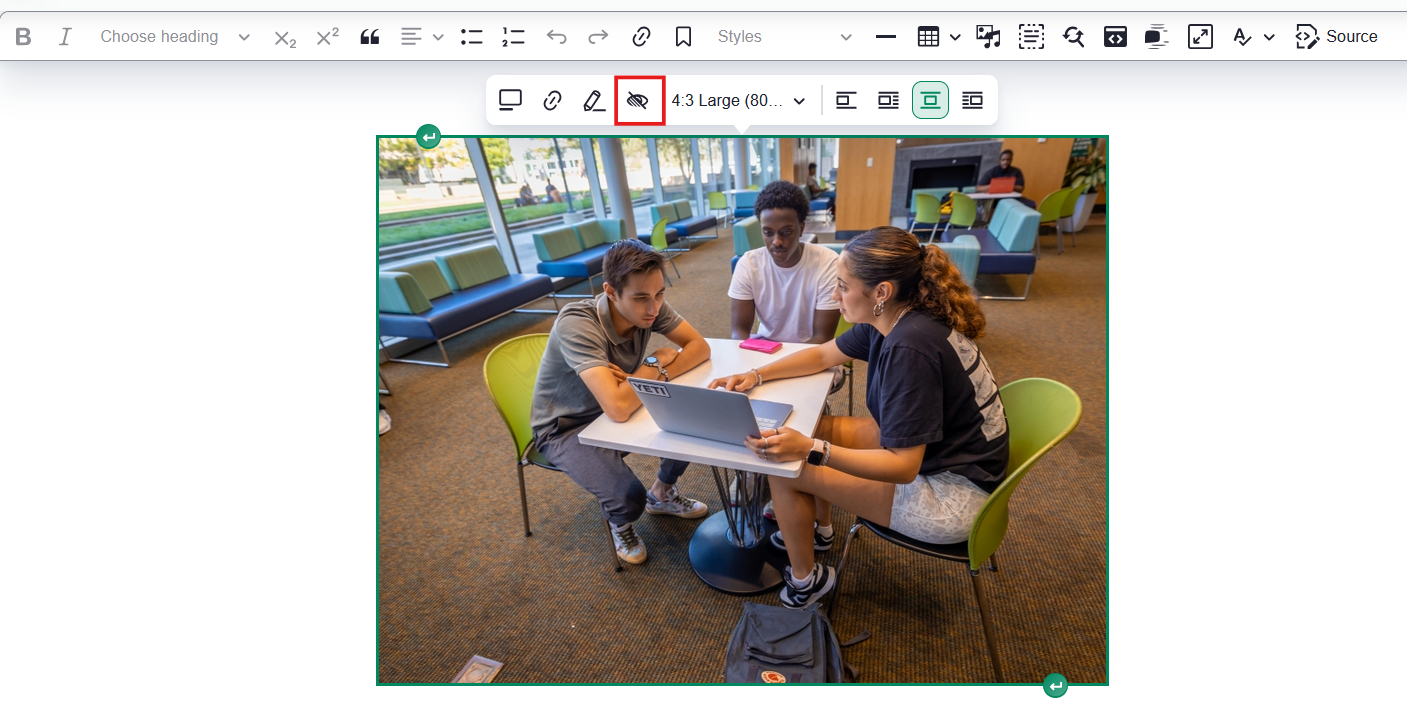The image size is (1407, 712).
Task: Select the centered image alignment option
Action: click(930, 100)
